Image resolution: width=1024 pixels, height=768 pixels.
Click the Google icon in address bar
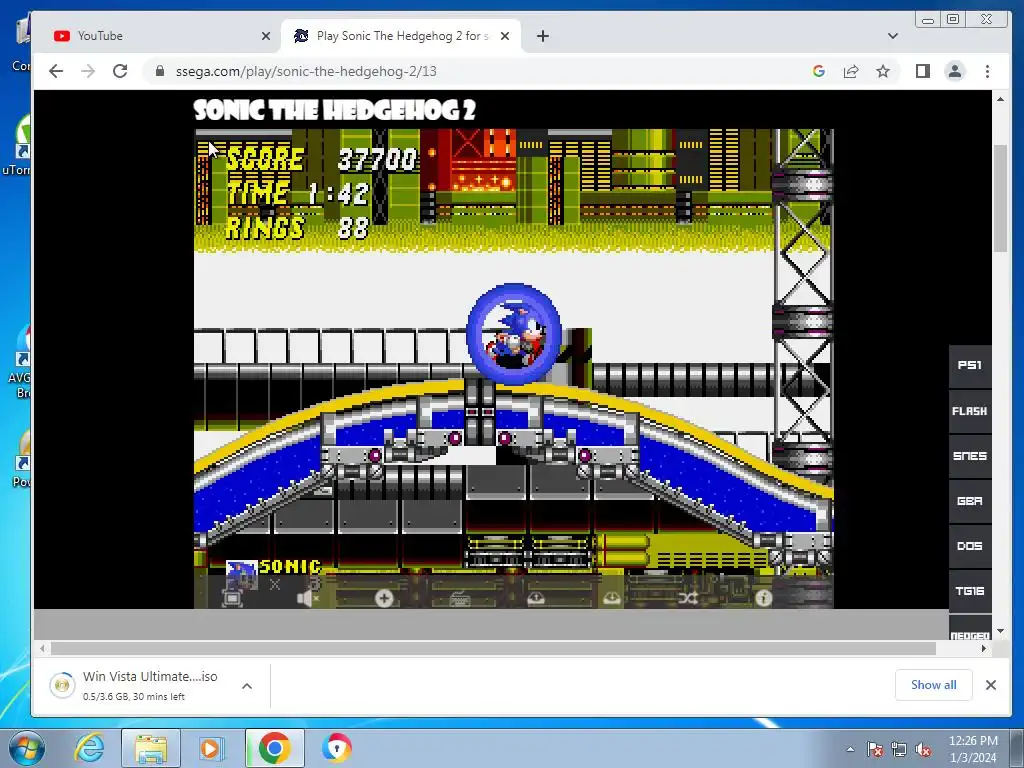(819, 71)
